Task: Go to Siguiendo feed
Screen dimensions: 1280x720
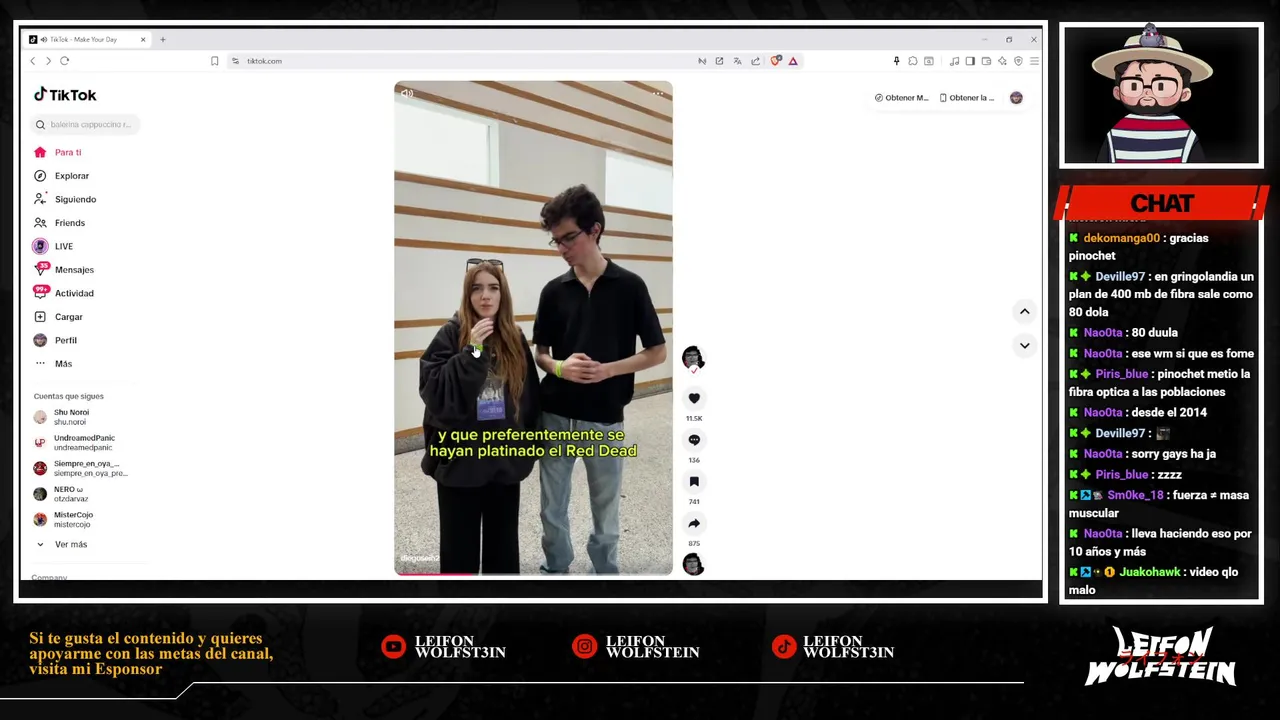Action: pos(65,199)
